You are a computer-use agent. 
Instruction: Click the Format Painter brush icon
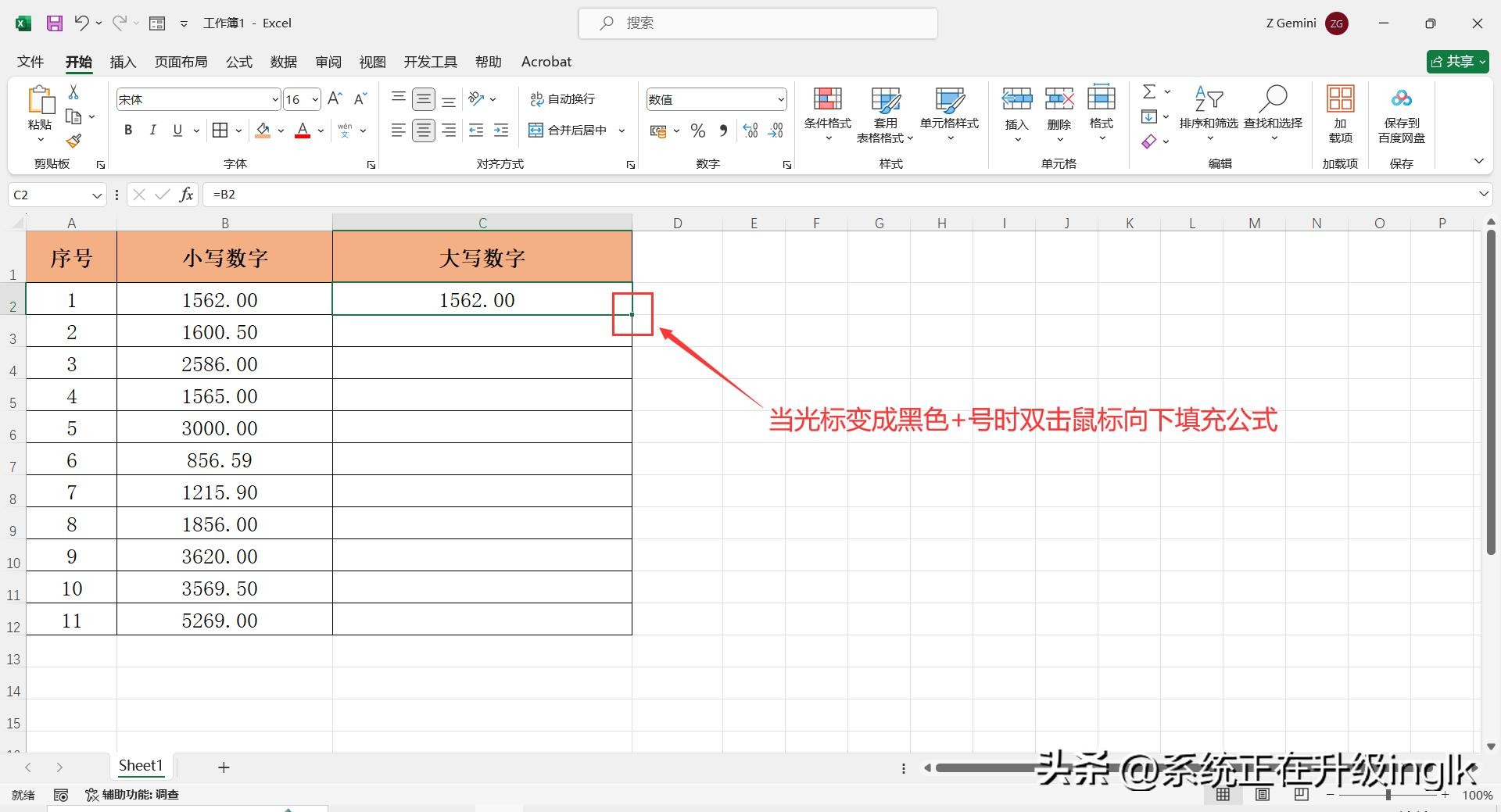pyautogui.click(x=73, y=141)
